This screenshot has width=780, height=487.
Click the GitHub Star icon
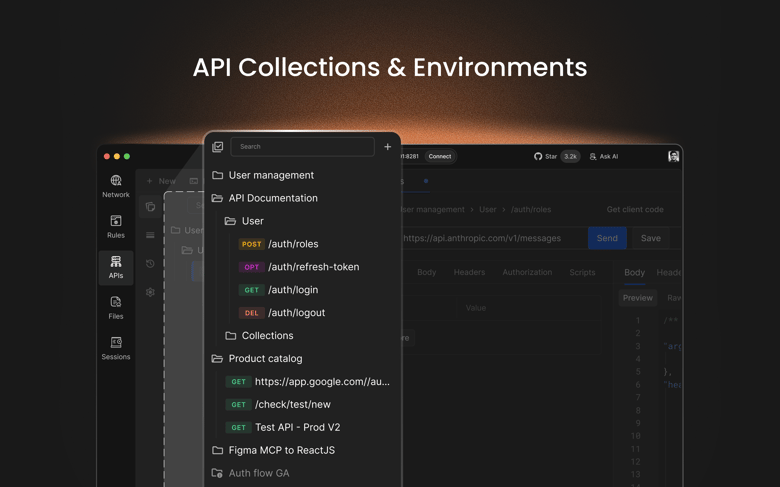point(538,157)
